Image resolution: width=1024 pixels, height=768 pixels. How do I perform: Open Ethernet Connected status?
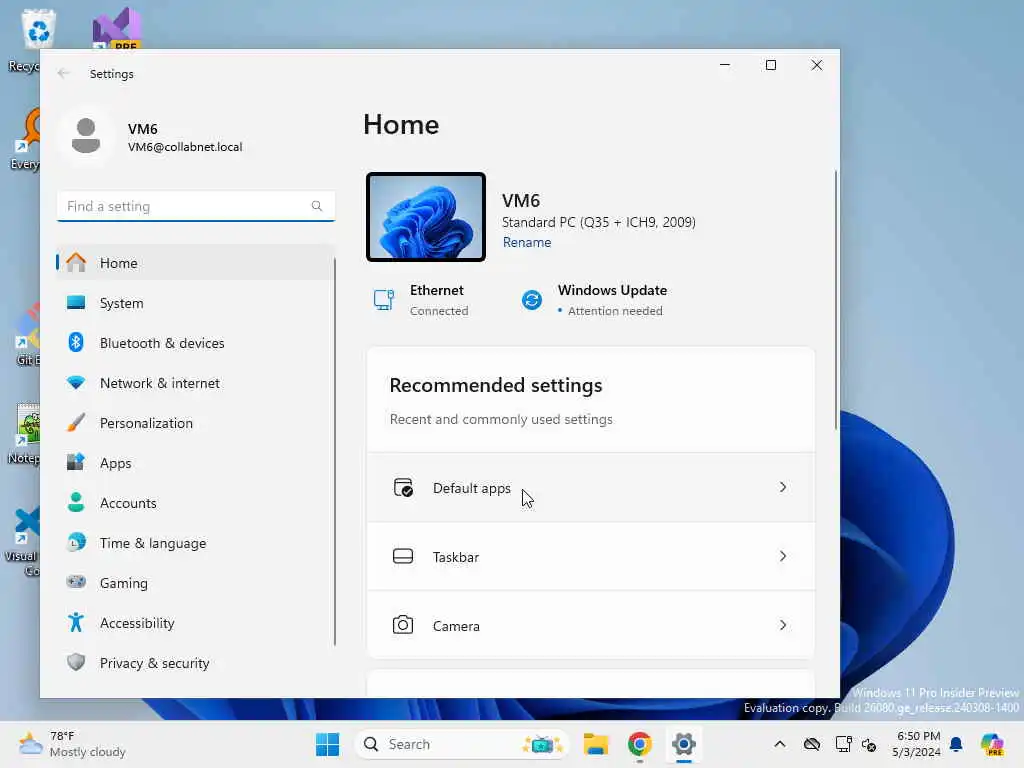pos(421,300)
